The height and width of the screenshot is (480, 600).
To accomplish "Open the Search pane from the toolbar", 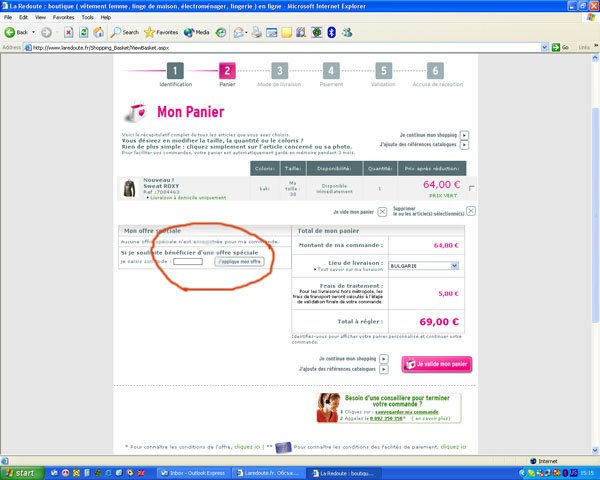I will pos(124,32).
